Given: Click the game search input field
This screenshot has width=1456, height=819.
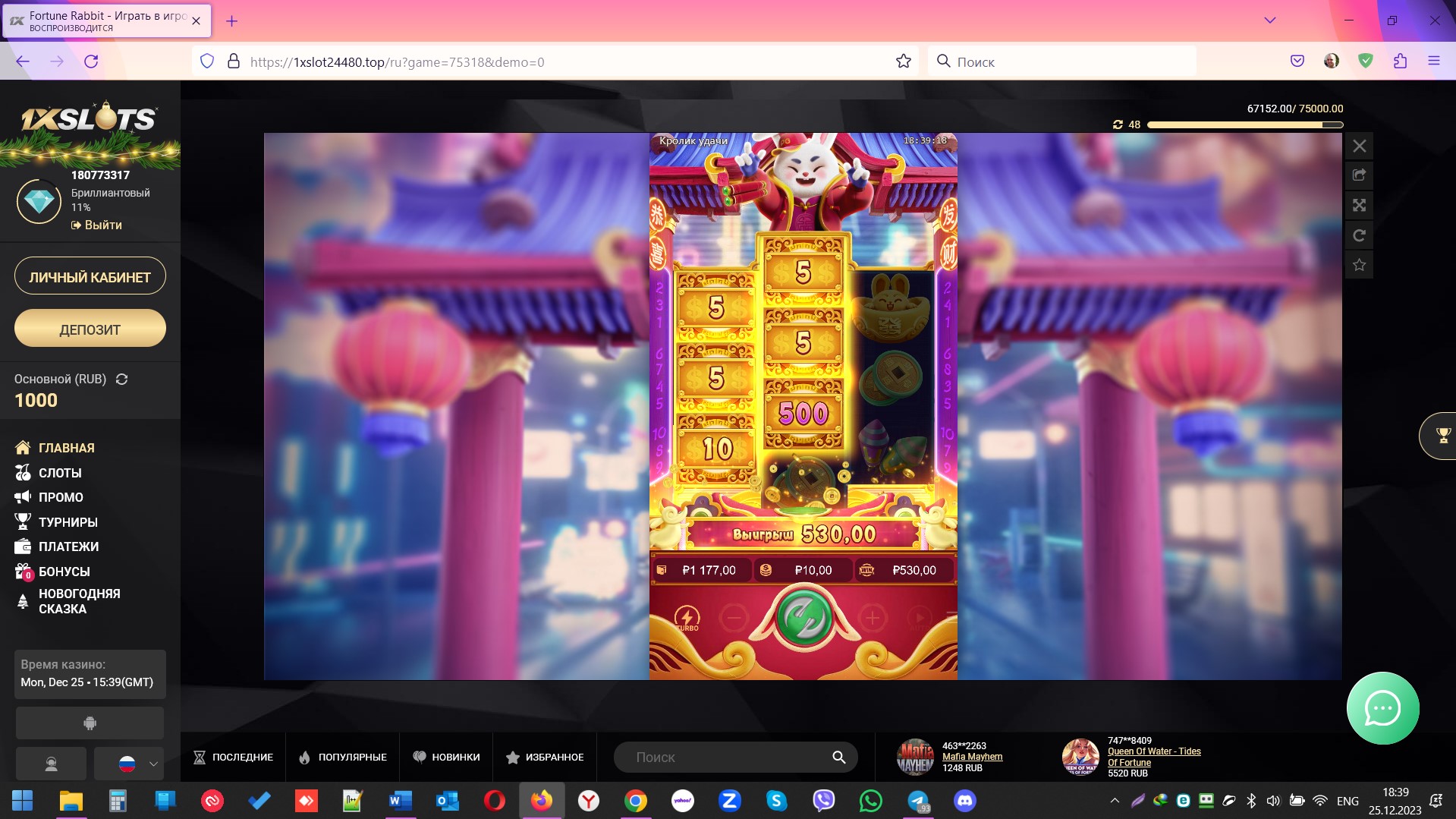Looking at the screenshot, I should [x=728, y=757].
